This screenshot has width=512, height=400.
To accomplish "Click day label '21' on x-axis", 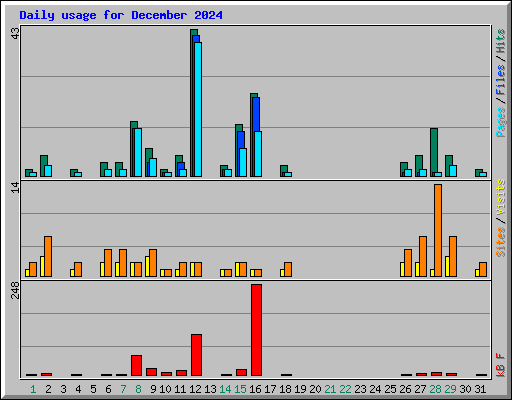I will 330,389.
